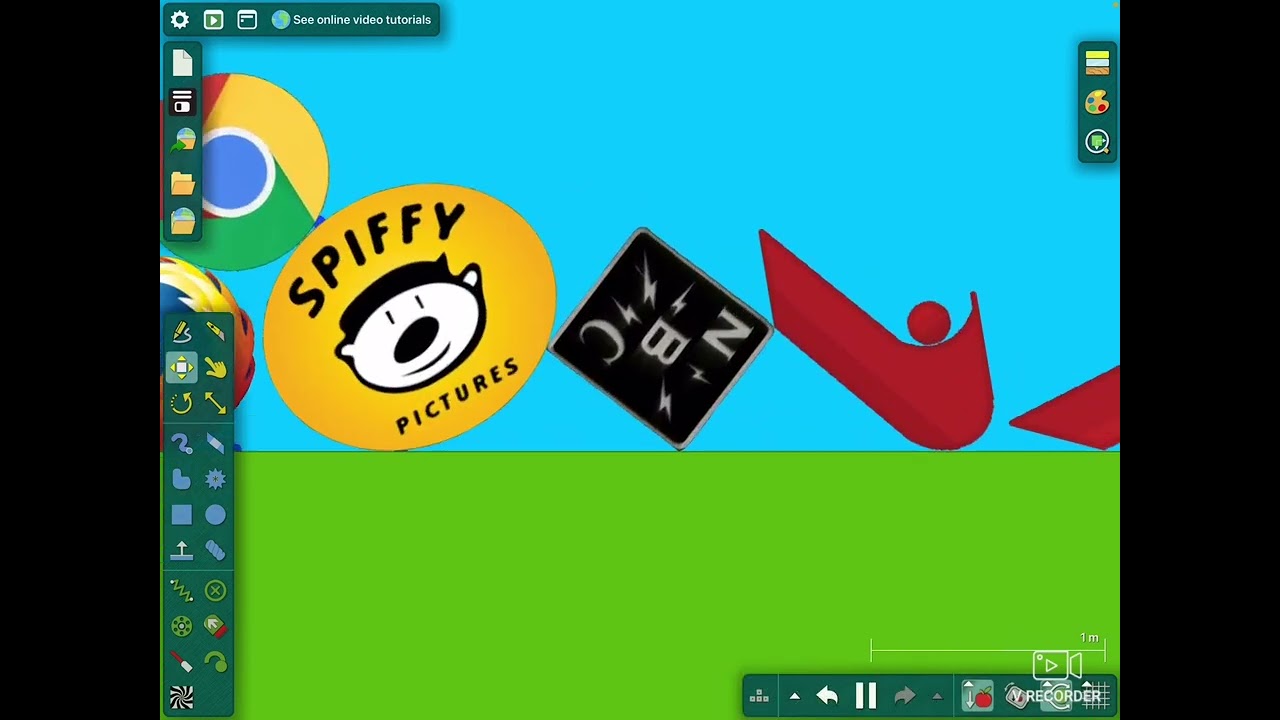The width and height of the screenshot is (1280, 720).
Task: Toggle the grid snapping icon
Action: [1096, 696]
